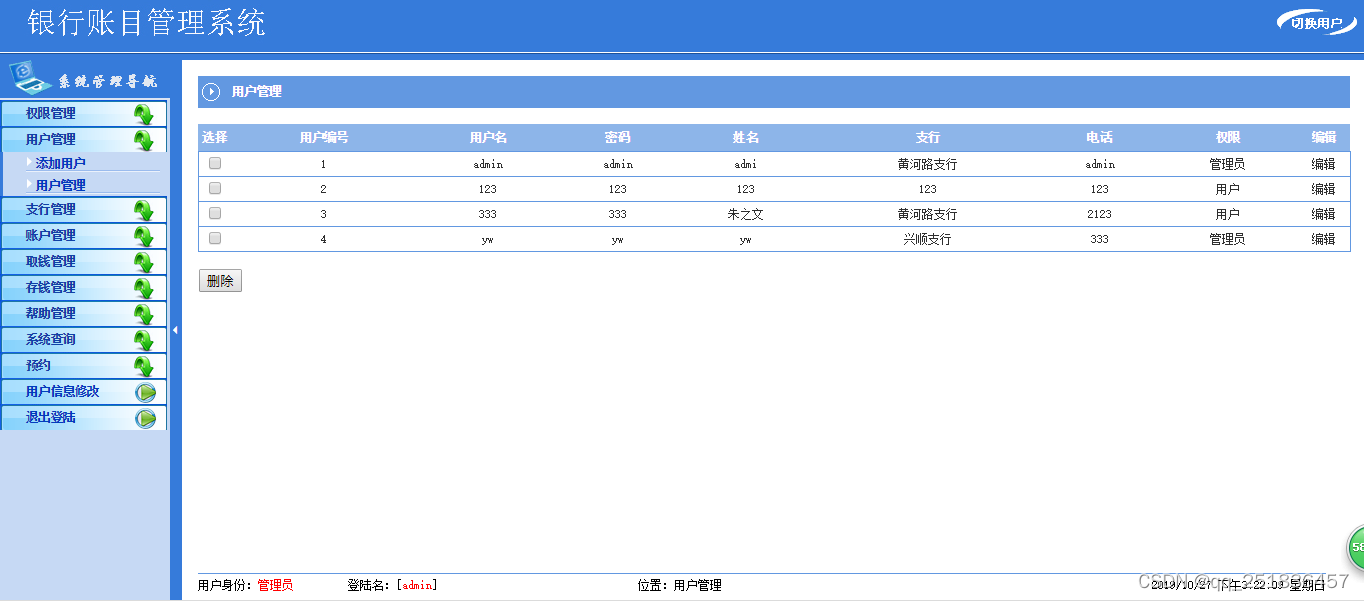The height and width of the screenshot is (601, 1364).
Task: Click the red 管理员 identity in status bar
Action: point(275,585)
